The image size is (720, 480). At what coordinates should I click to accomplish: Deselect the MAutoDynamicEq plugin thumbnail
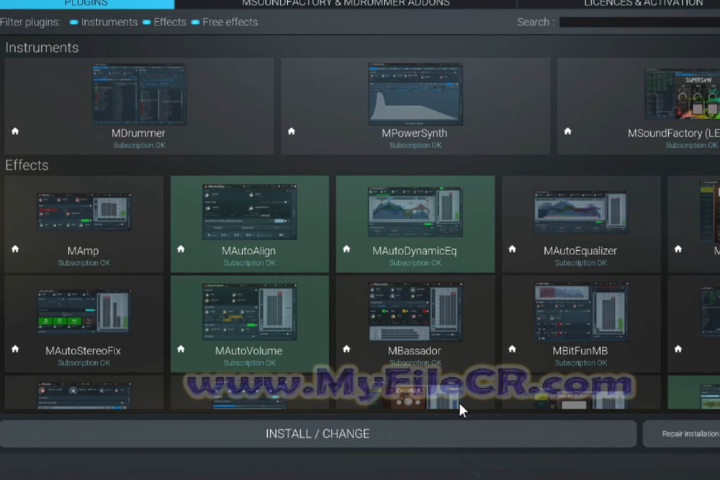pyautogui.click(x=415, y=212)
